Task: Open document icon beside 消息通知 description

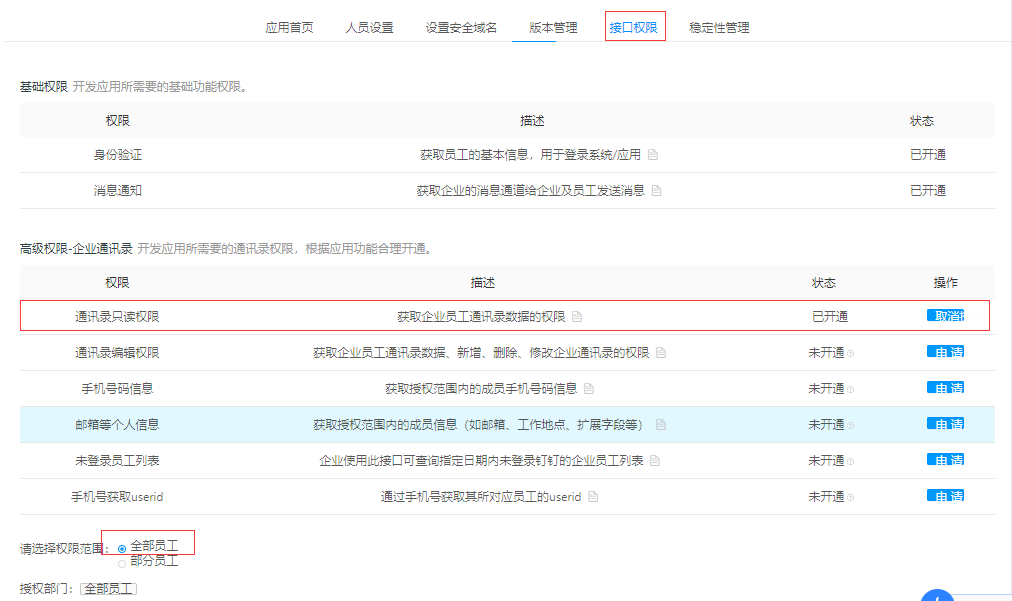Action: coord(656,190)
